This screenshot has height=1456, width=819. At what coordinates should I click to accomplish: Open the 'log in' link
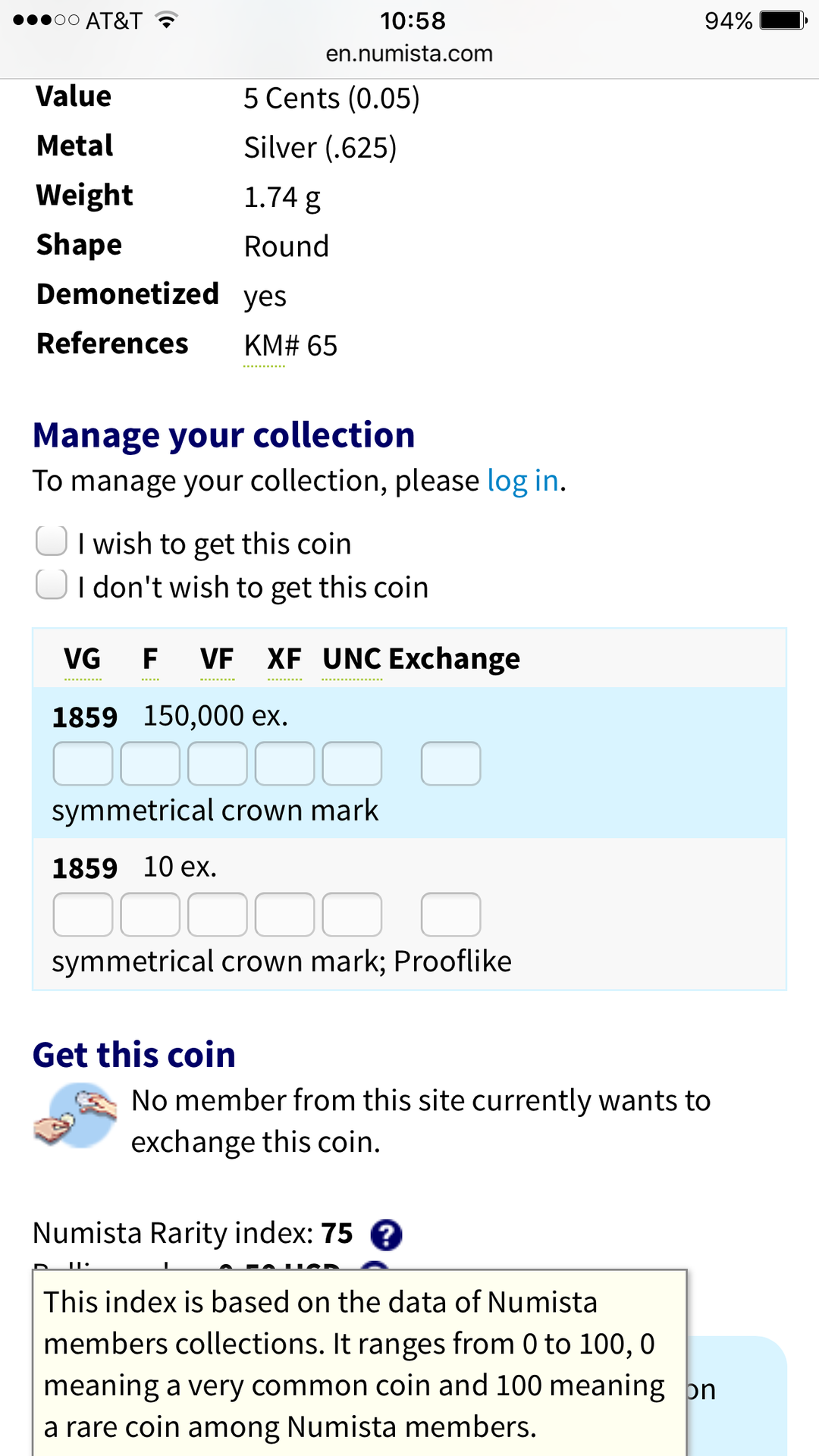[x=522, y=481]
